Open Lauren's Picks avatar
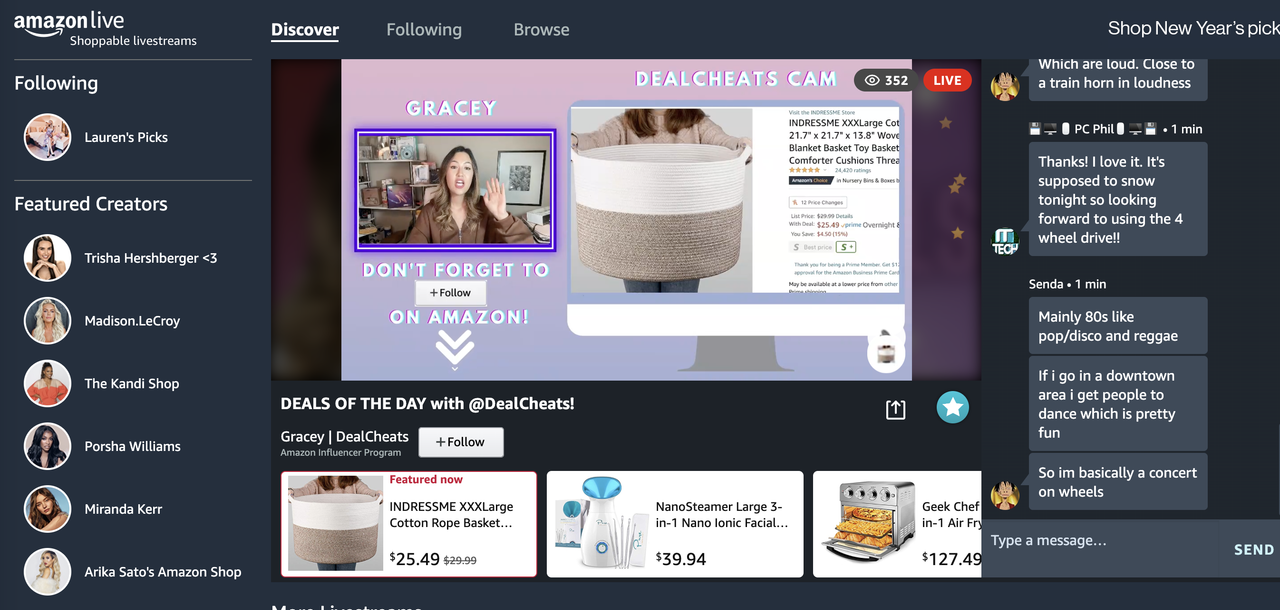Viewport: 1280px width, 610px height. (x=48, y=137)
